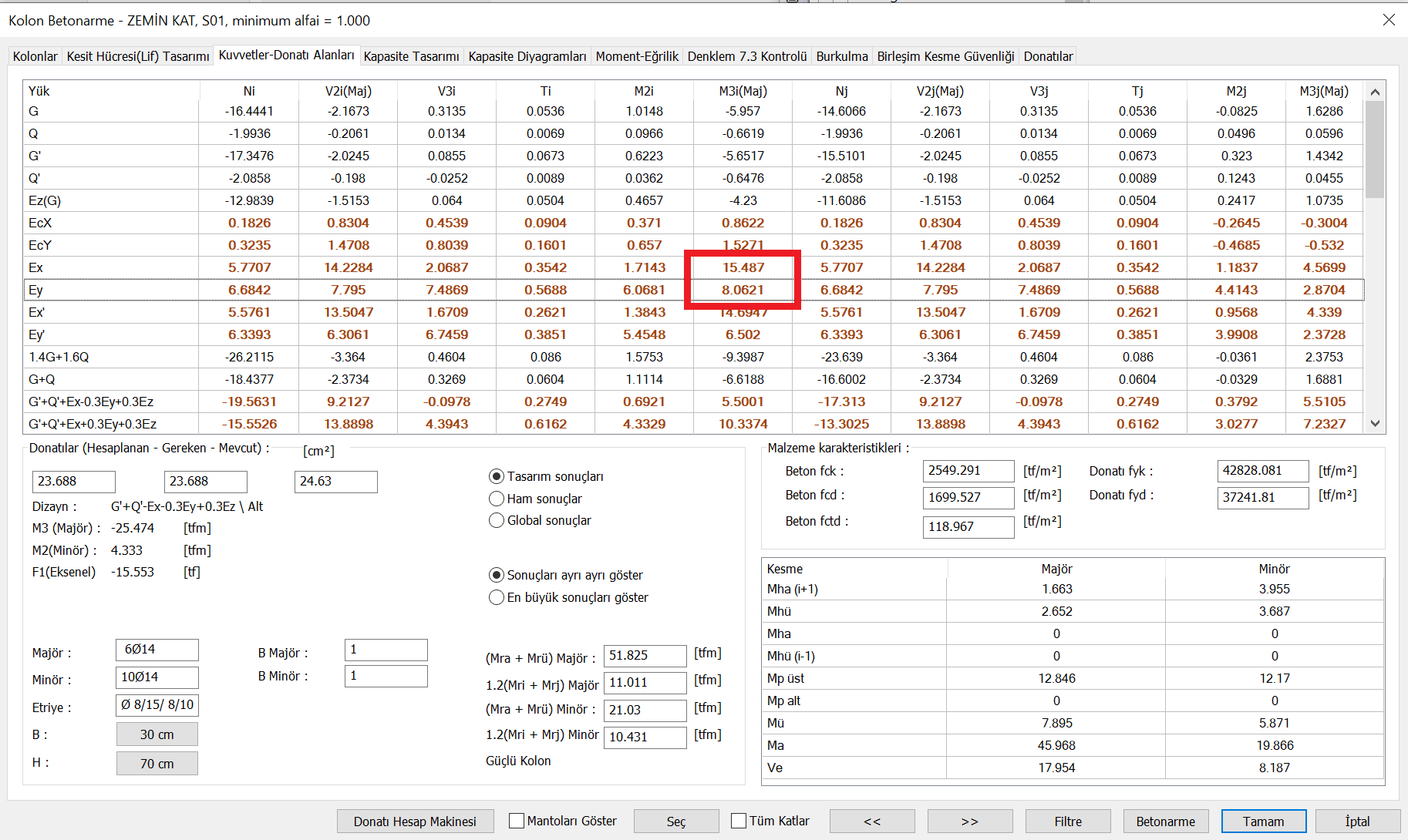This screenshot has height=840, width=1408.
Task: Click the B Majör input field
Action: tap(386, 650)
